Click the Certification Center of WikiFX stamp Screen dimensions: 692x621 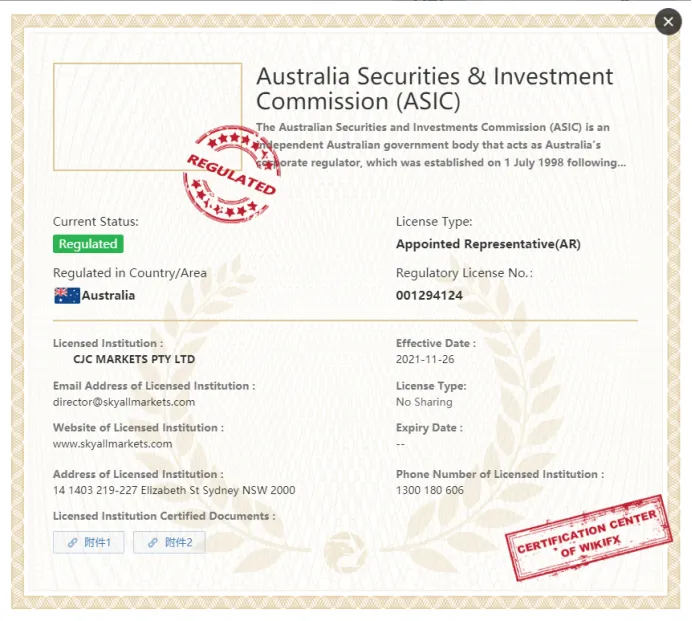click(x=589, y=538)
